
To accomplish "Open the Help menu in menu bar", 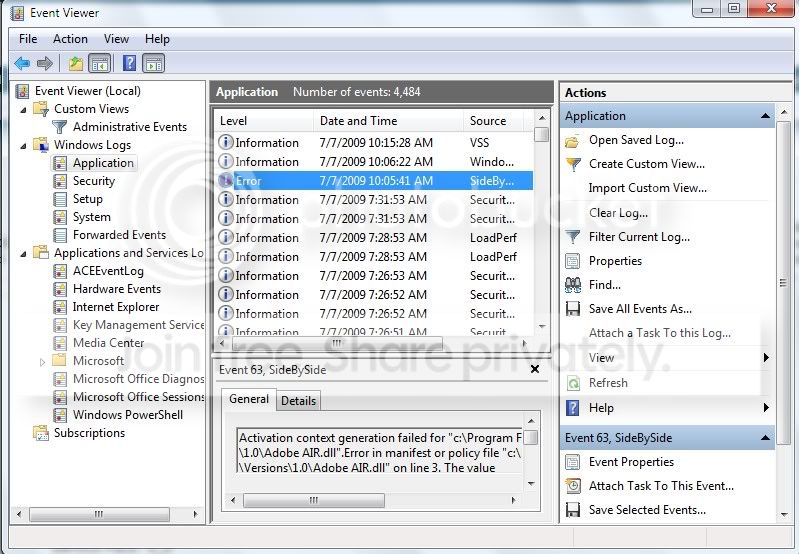I will [157, 39].
